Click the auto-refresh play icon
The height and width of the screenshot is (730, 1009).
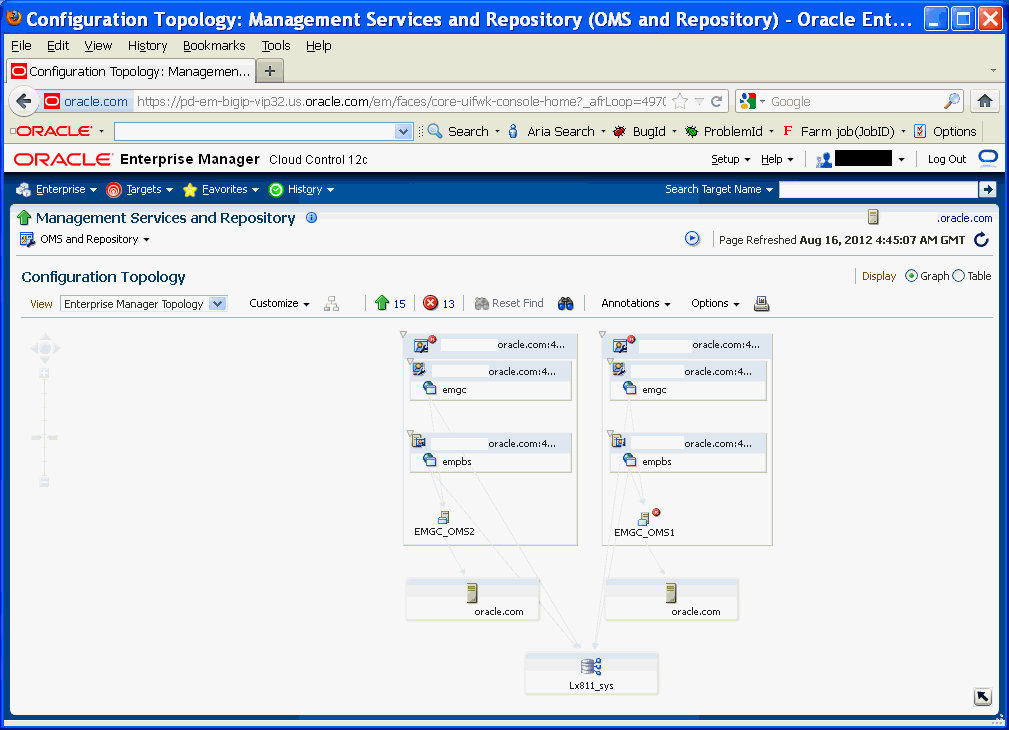pos(692,239)
